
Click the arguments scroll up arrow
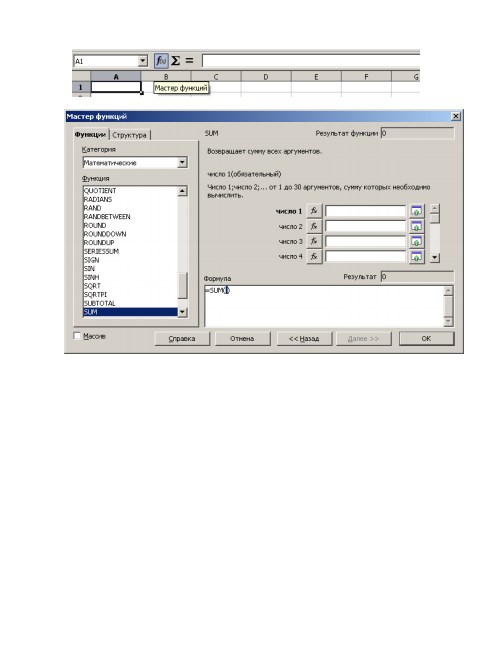coord(434,209)
